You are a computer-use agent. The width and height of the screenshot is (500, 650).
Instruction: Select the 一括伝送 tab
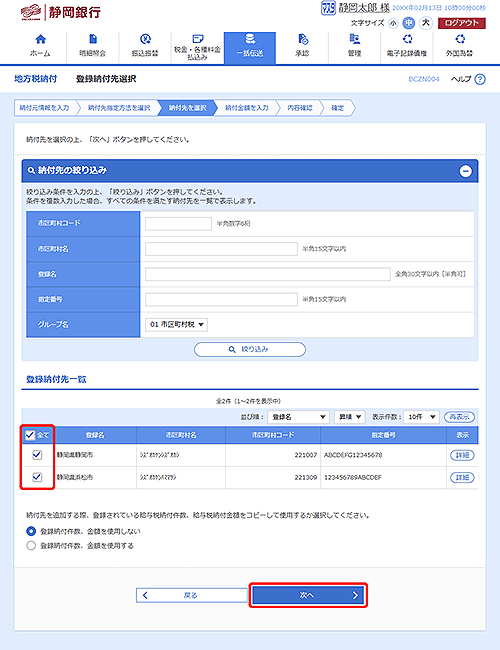tap(250, 48)
